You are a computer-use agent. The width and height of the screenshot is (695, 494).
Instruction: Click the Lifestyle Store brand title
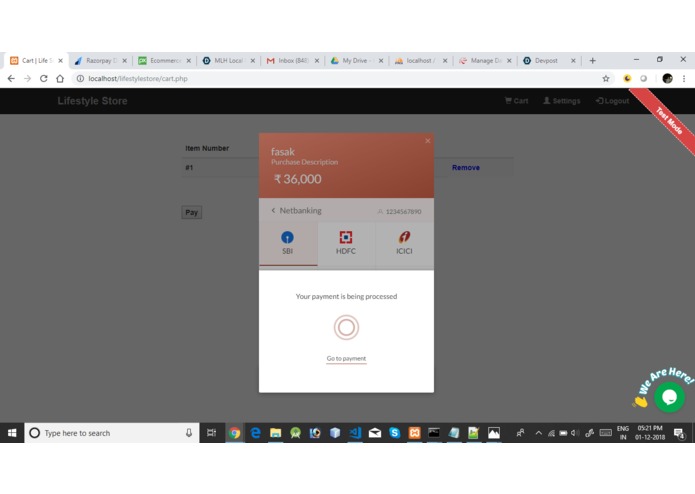point(92,101)
